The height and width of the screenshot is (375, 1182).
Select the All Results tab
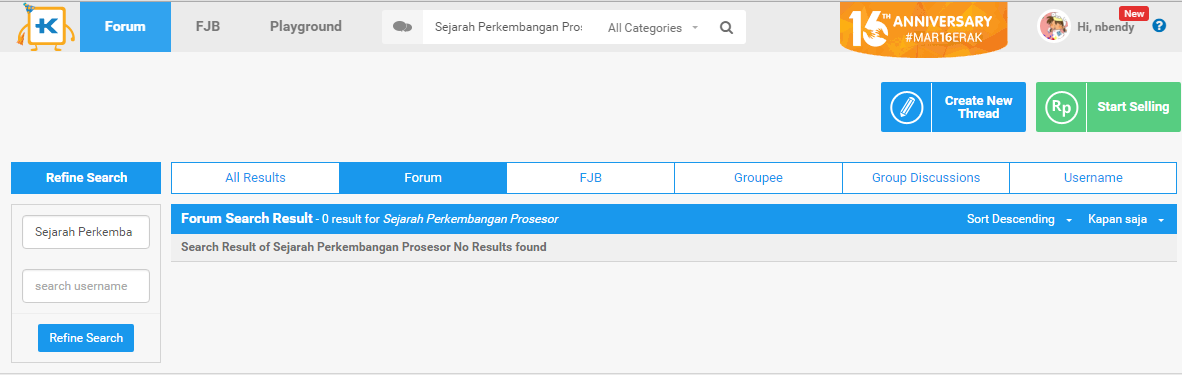(x=256, y=178)
